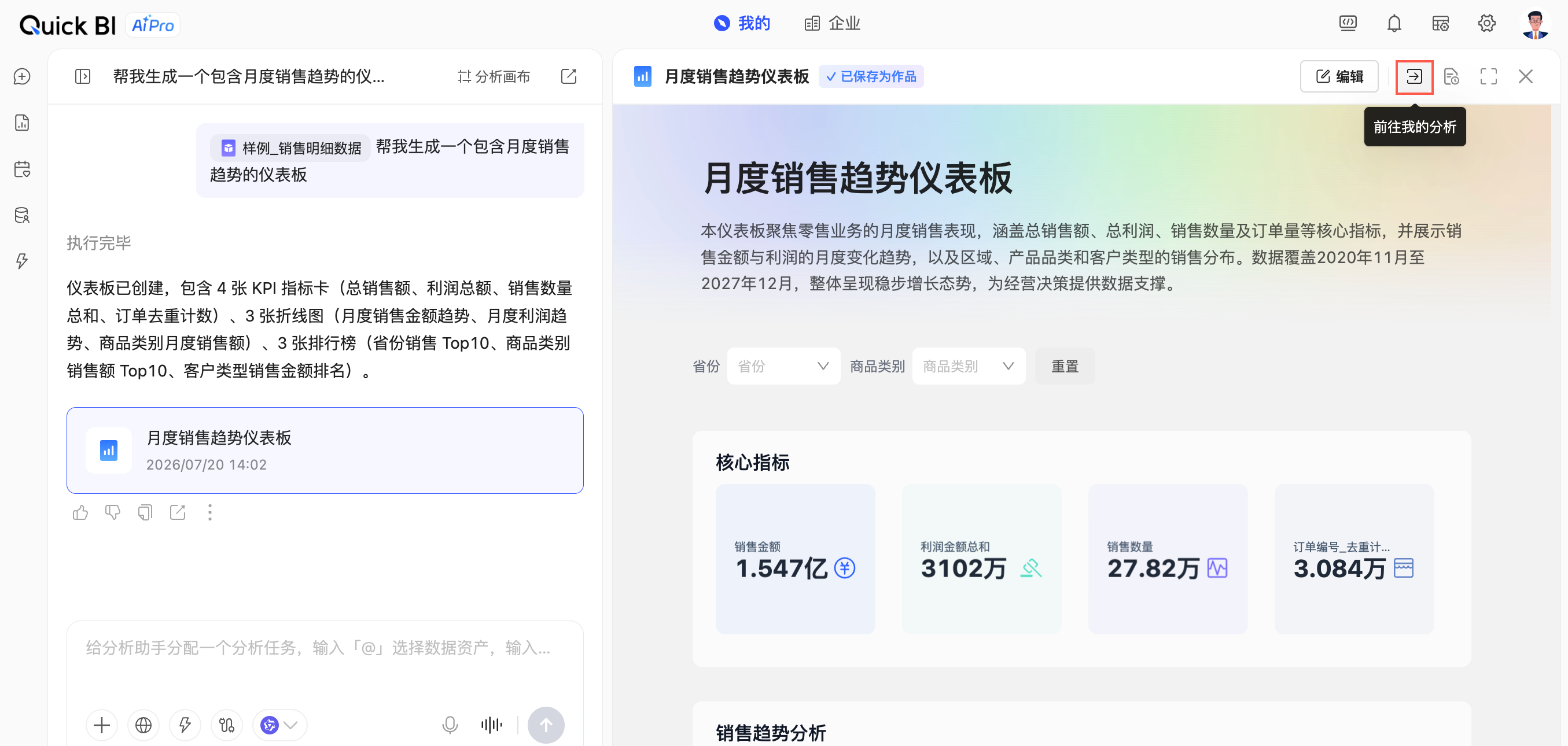Open the settings gear

coord(1486,24)
